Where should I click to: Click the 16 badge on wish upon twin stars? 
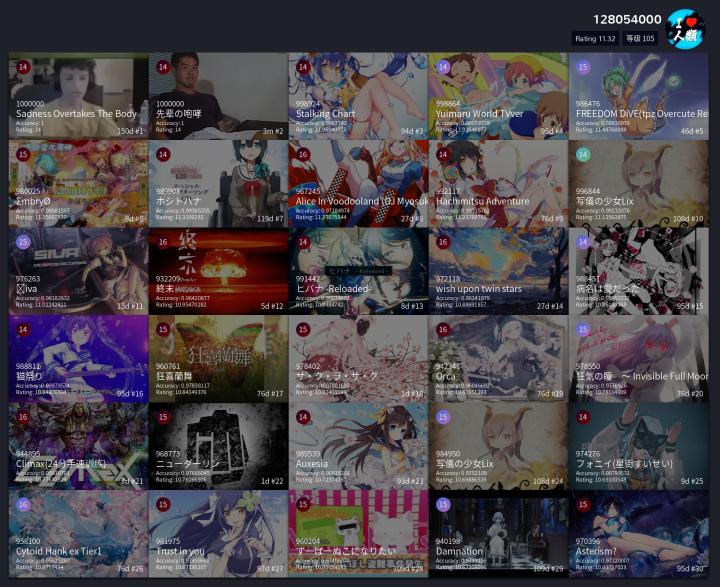[x=443, y=242]
